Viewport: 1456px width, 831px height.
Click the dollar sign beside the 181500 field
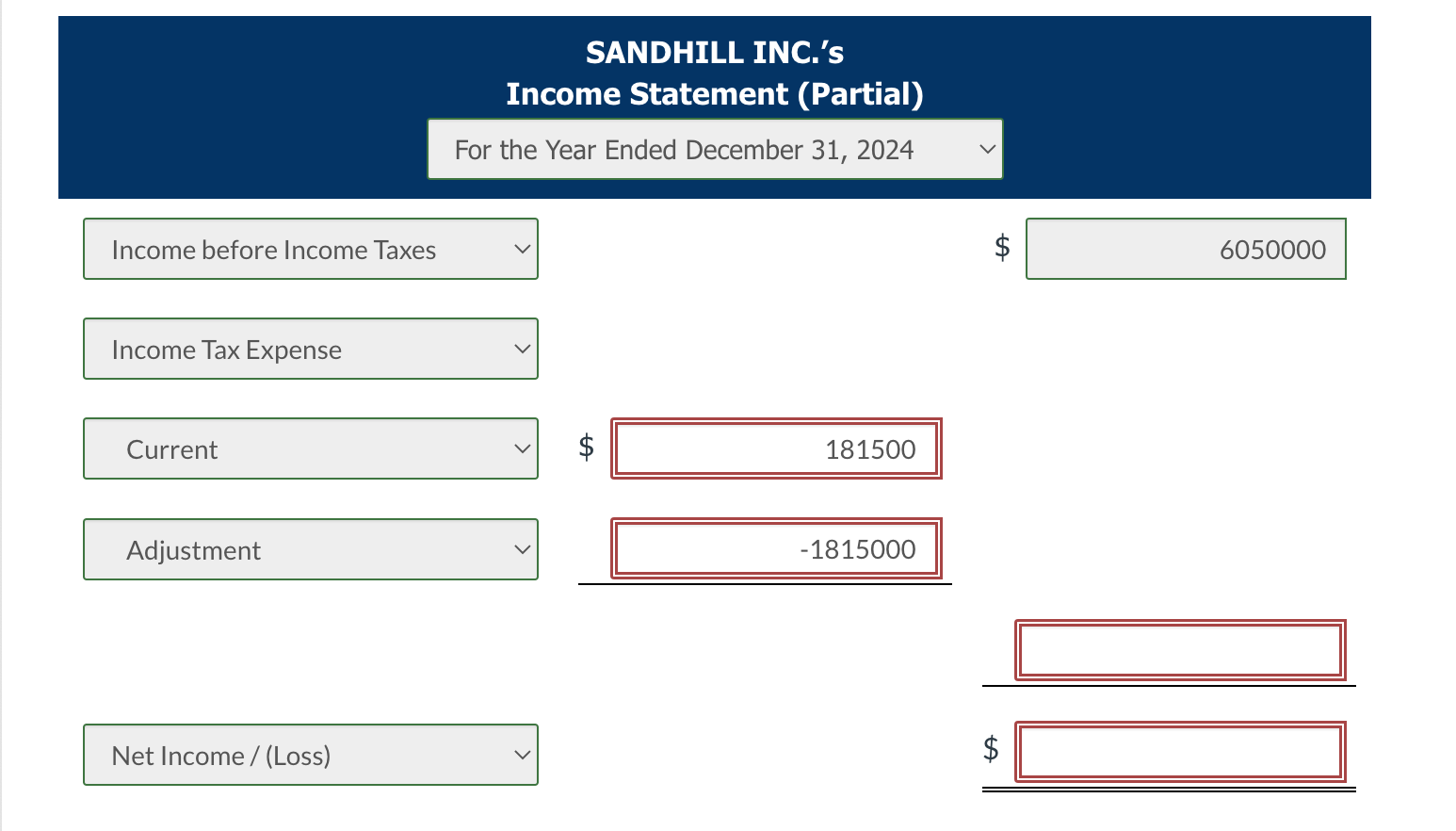(x=585, y=448)
